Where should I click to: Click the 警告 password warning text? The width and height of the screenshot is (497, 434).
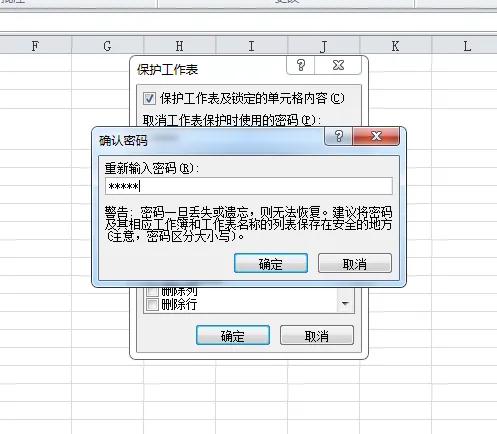click(x=249, y=224)
